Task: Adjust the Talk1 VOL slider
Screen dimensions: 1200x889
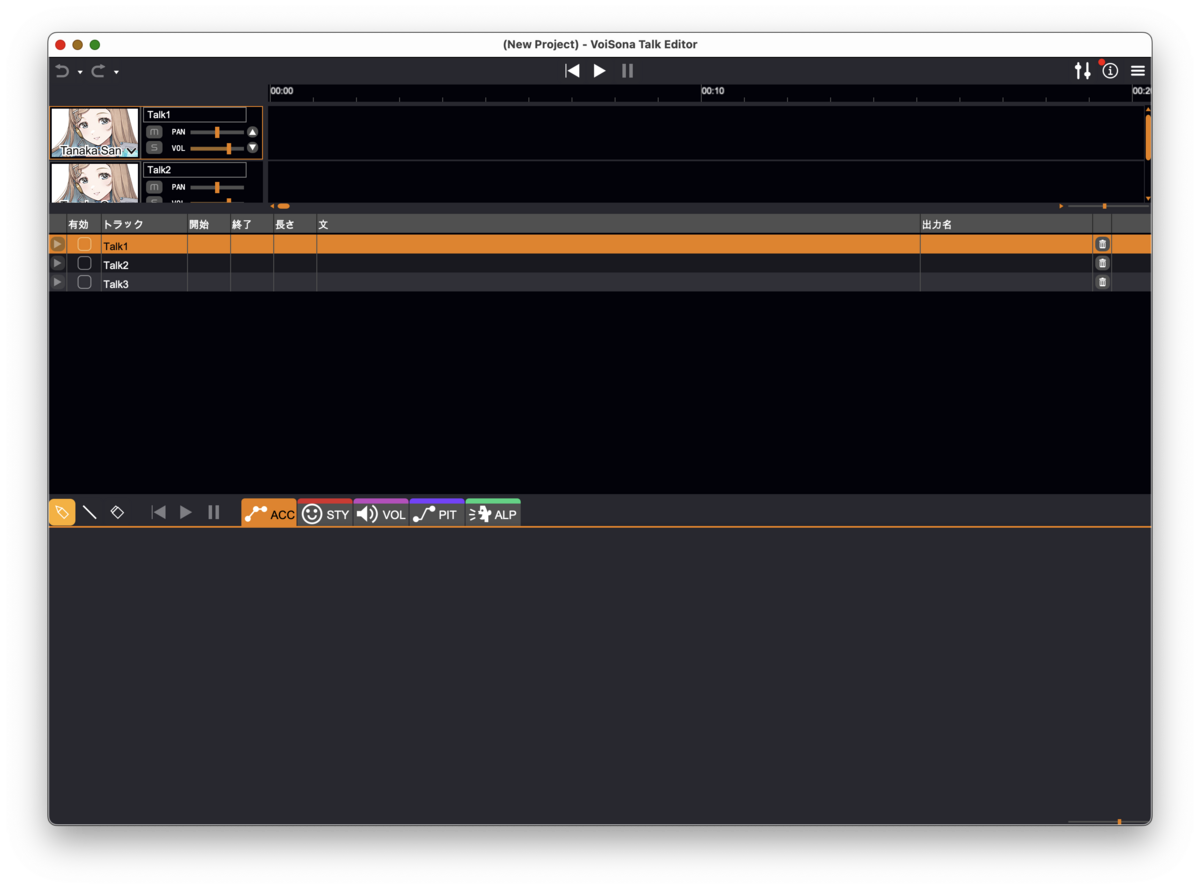Action: pos(217,148)
